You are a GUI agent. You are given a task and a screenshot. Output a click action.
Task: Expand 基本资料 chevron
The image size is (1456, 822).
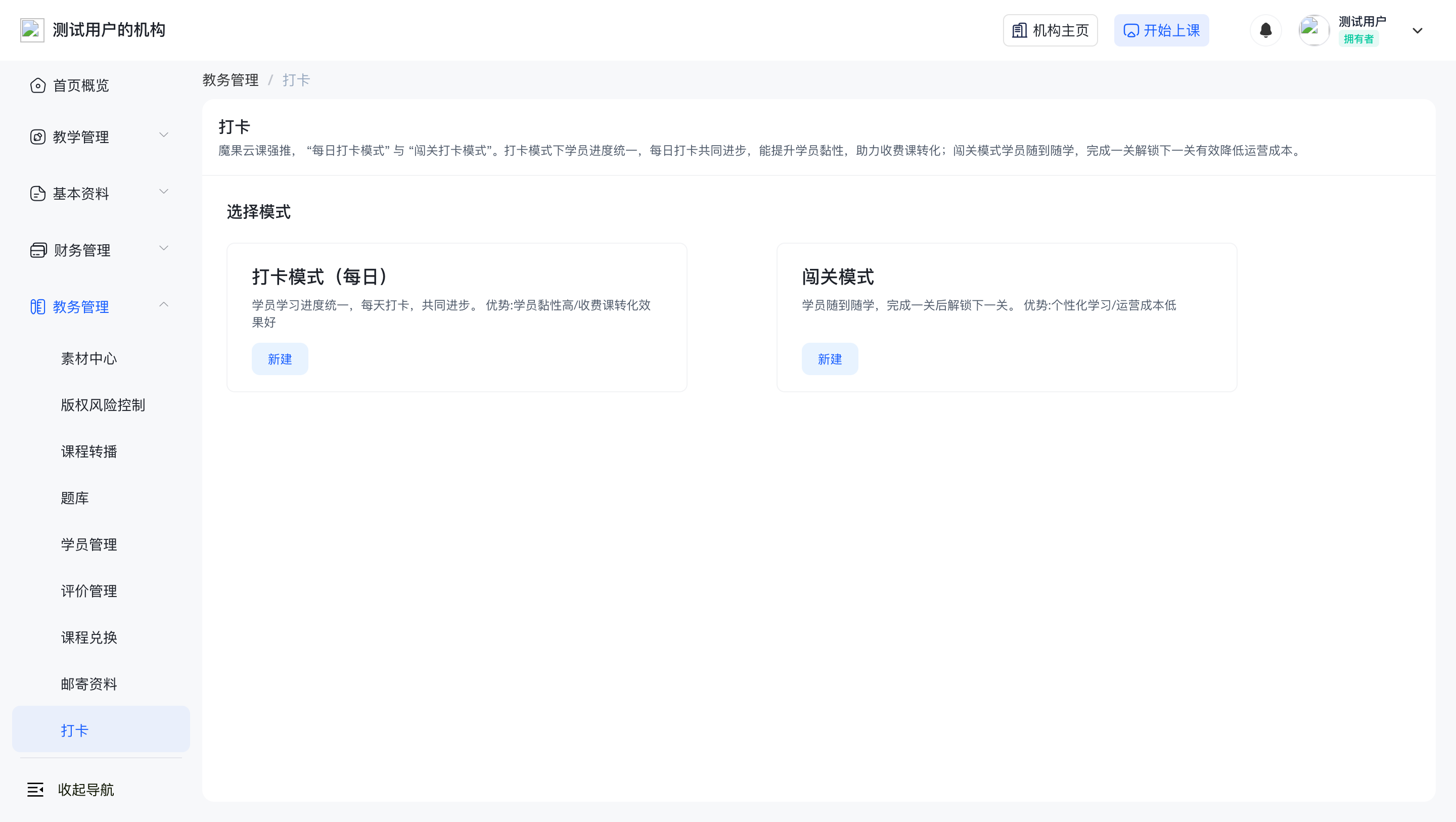pyautogui.click(x=163, y=191)
